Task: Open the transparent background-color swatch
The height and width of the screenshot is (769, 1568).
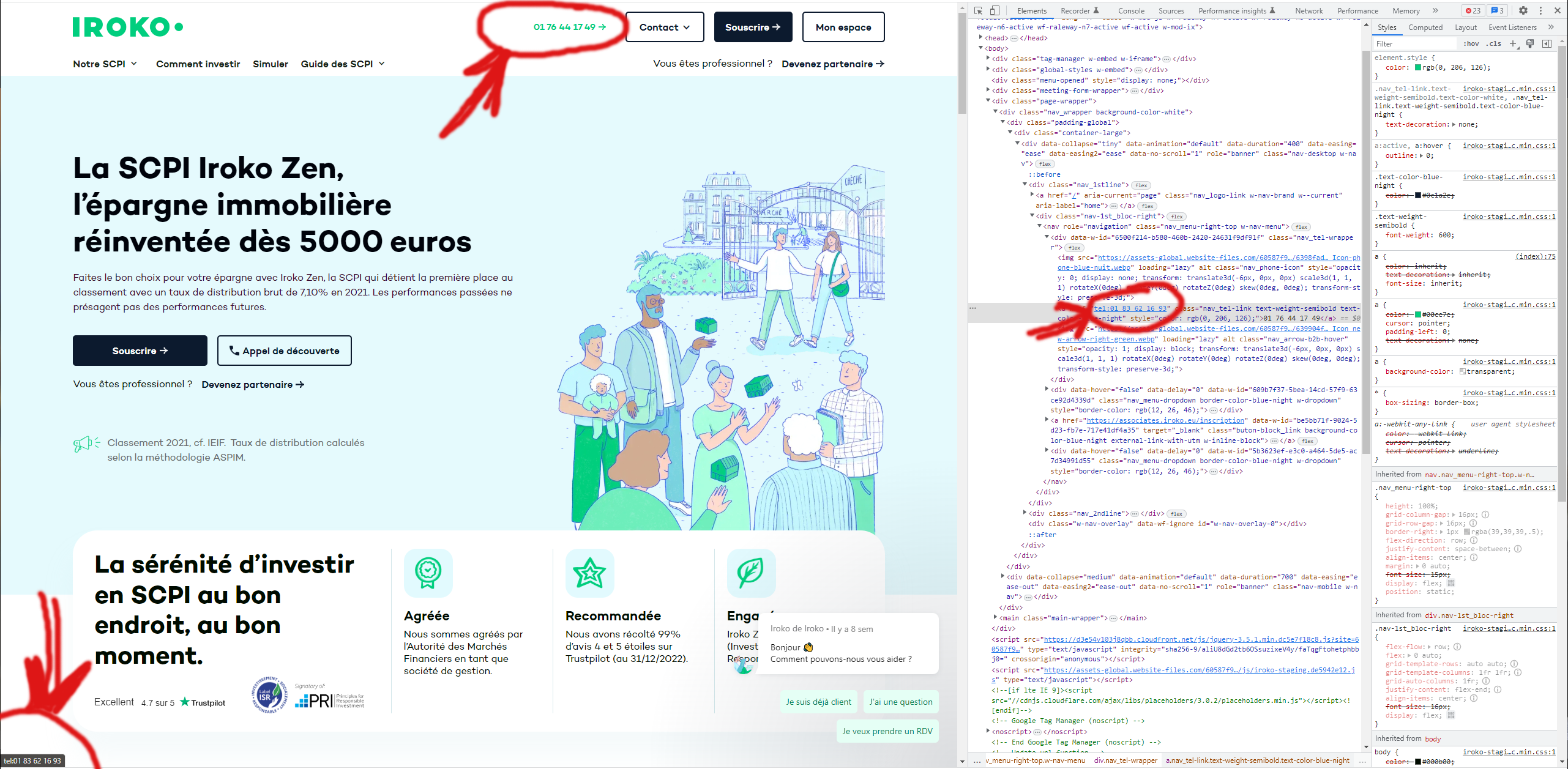Action: [x=1462, y=372]
